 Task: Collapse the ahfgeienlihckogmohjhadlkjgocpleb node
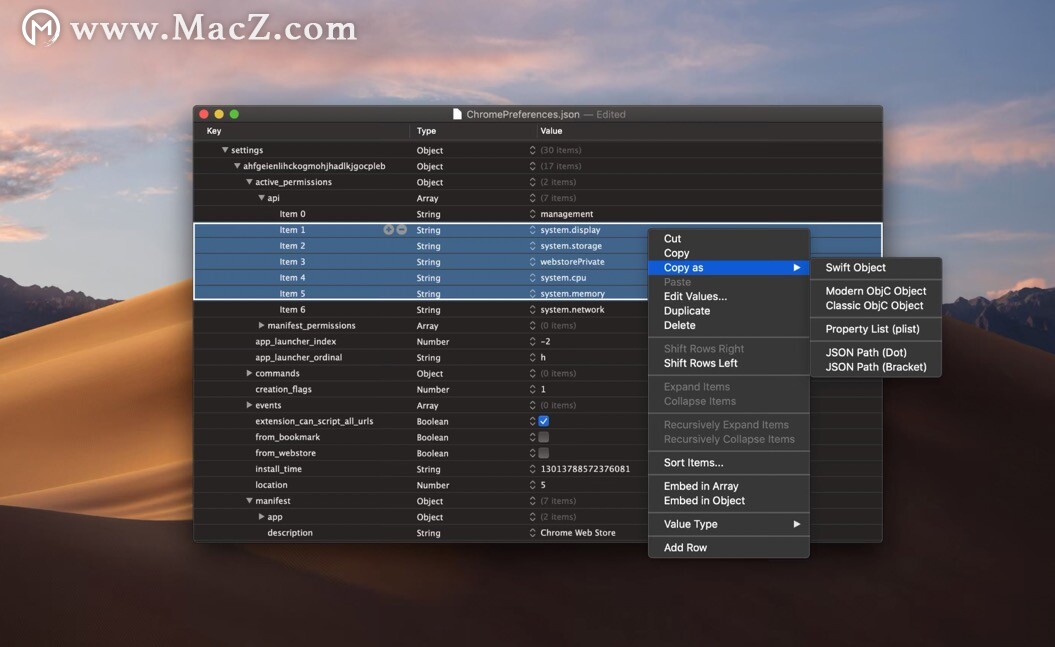(x=237, y=165)
